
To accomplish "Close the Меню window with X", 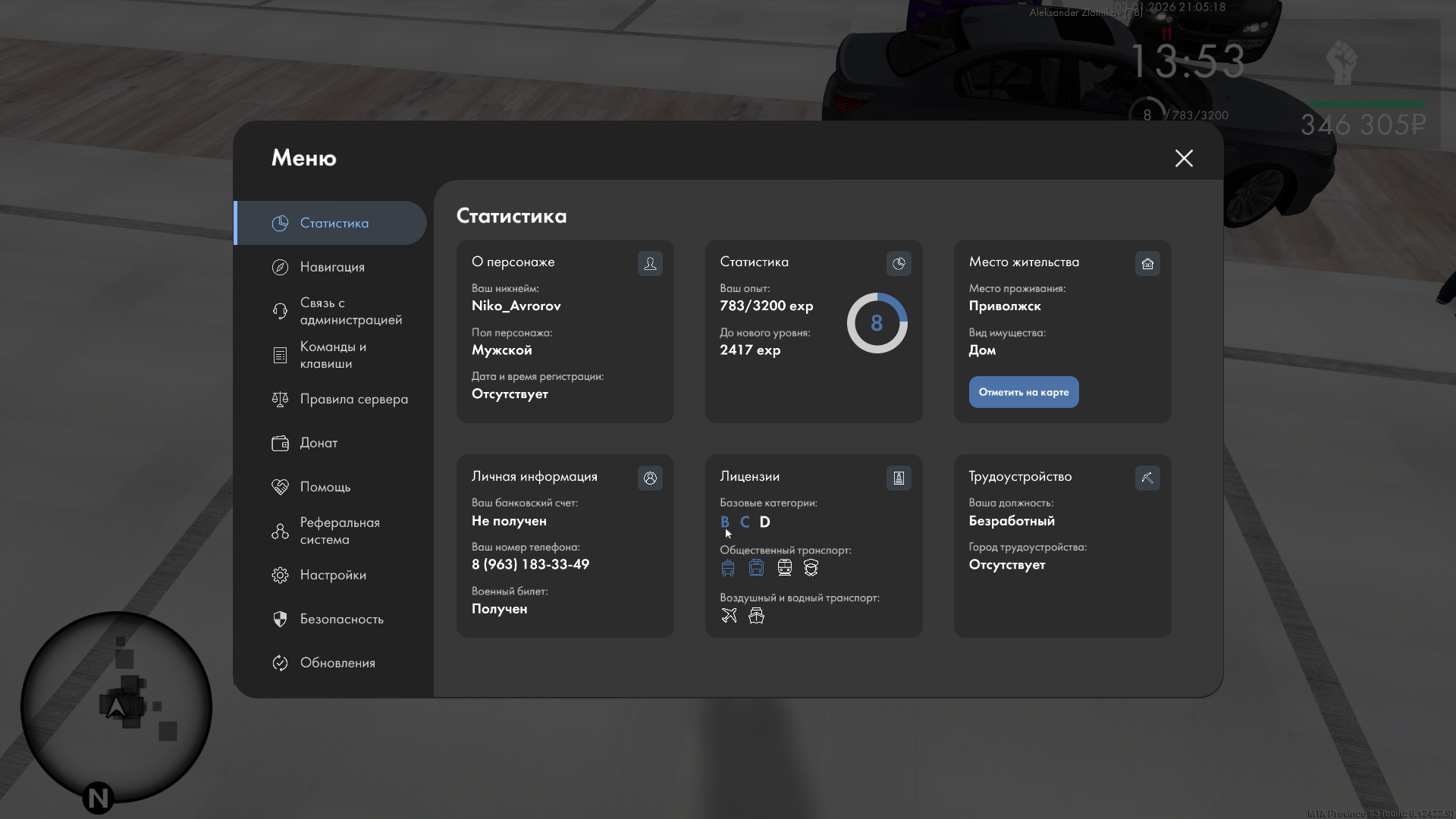I will point(1184,158).
